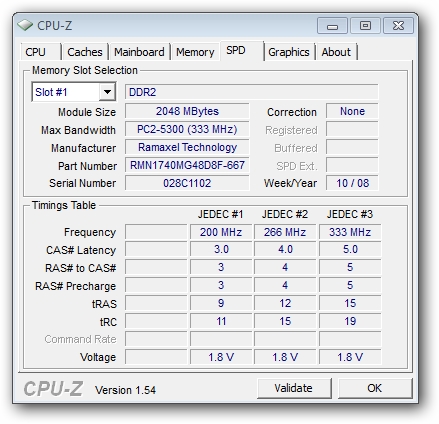This screenshot has width=439, height=424.
Task: Click CAS# Latency value 5.0
Action: point(350,249)
